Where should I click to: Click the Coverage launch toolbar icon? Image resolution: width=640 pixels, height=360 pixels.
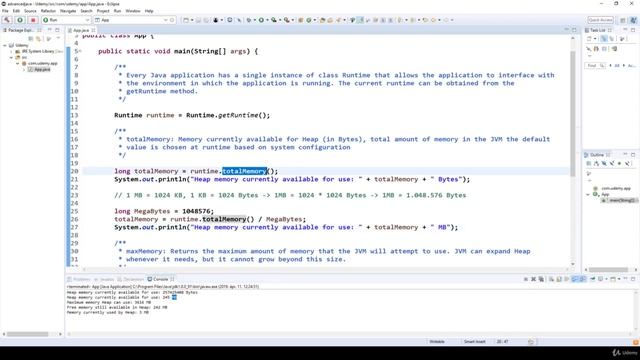[274, 20]
